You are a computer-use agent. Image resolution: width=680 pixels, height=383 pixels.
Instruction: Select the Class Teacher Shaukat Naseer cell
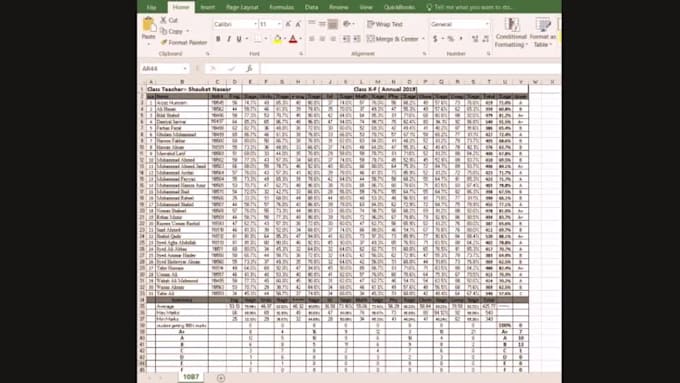coord(194,89)
